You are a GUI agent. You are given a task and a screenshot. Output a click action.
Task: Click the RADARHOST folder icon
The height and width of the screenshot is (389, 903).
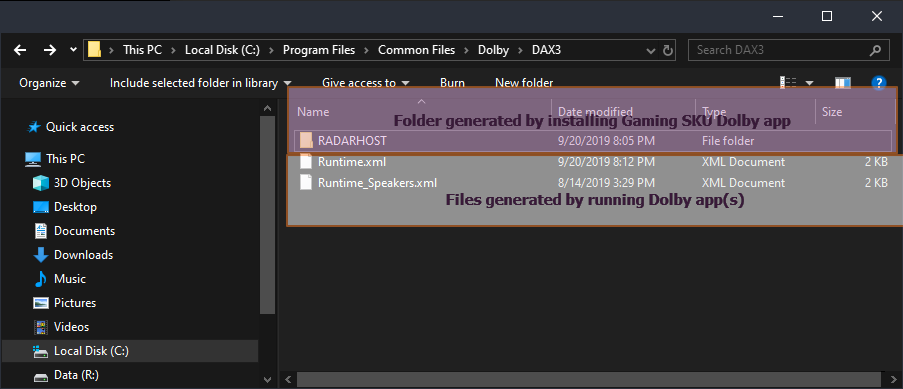pyautogui.click(x=306, y=140)
